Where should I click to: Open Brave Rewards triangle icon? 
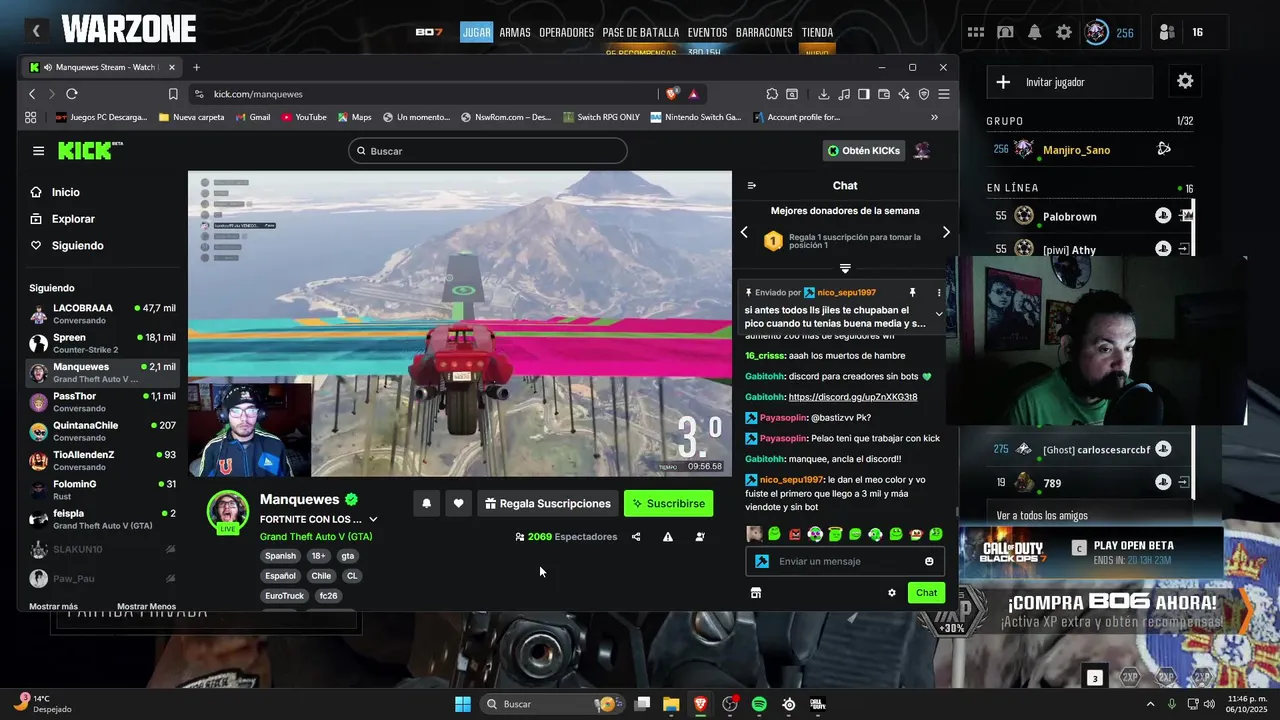tap(693, 94)
